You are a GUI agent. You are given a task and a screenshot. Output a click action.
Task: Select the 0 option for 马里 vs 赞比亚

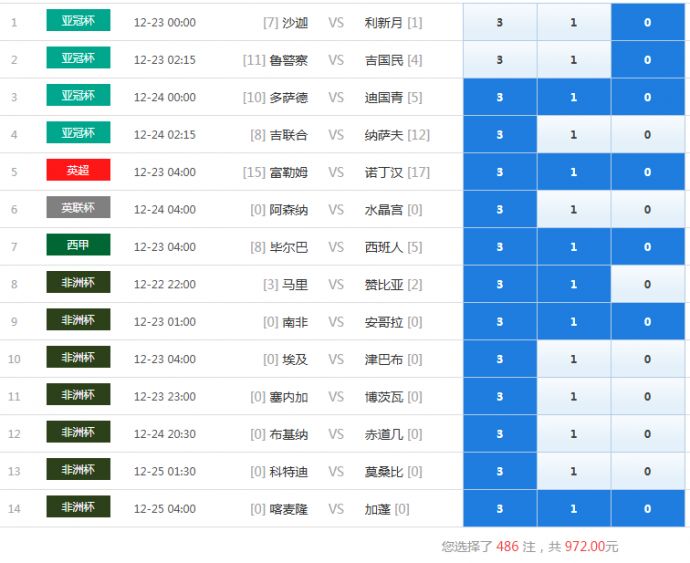coord(647,284)
